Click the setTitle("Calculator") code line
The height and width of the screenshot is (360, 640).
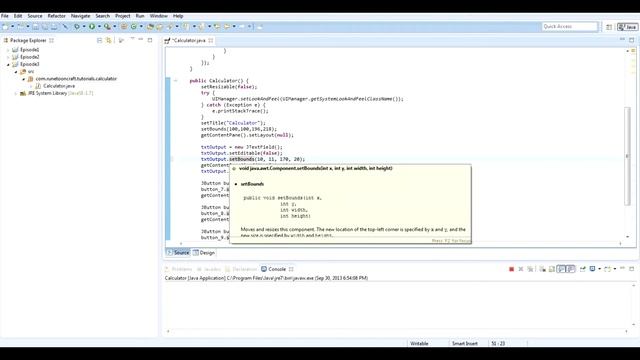pyautogui.click(x=233, y=123)
